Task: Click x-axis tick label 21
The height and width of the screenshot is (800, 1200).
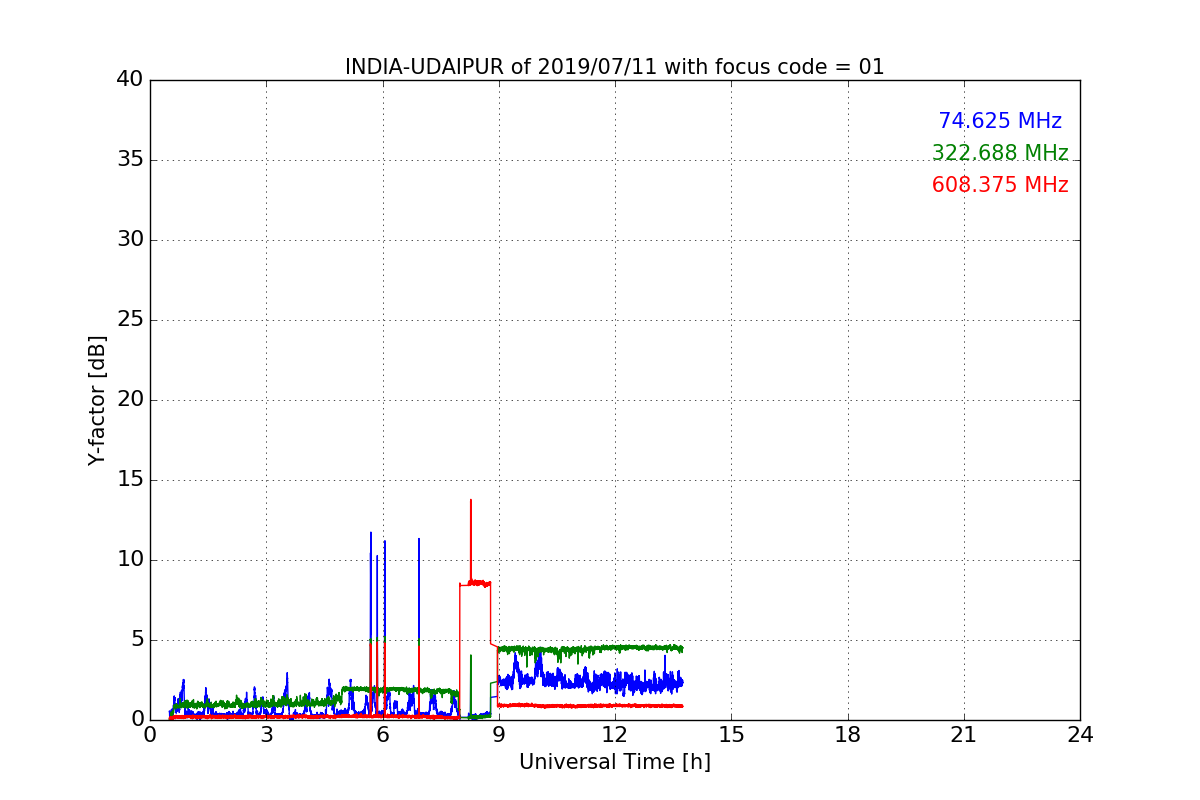Action: 963,735
